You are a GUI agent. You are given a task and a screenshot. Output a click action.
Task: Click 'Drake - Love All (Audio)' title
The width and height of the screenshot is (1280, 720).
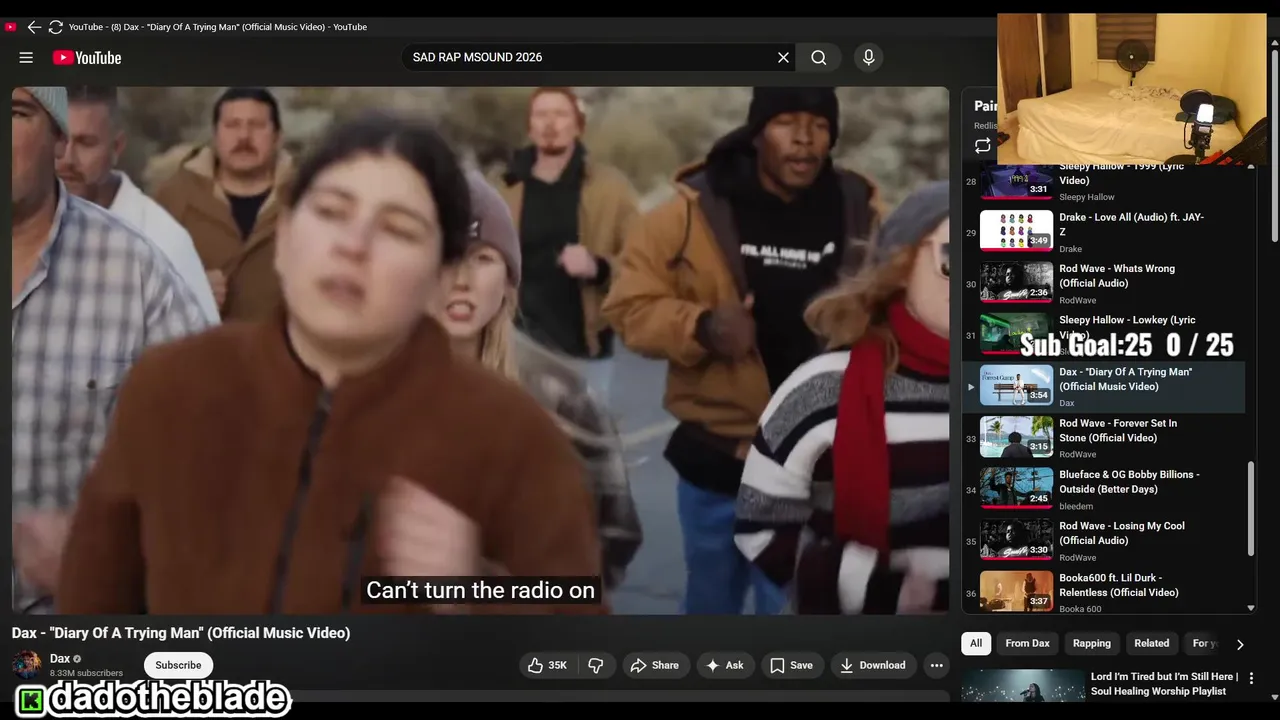pos(1131,224)
